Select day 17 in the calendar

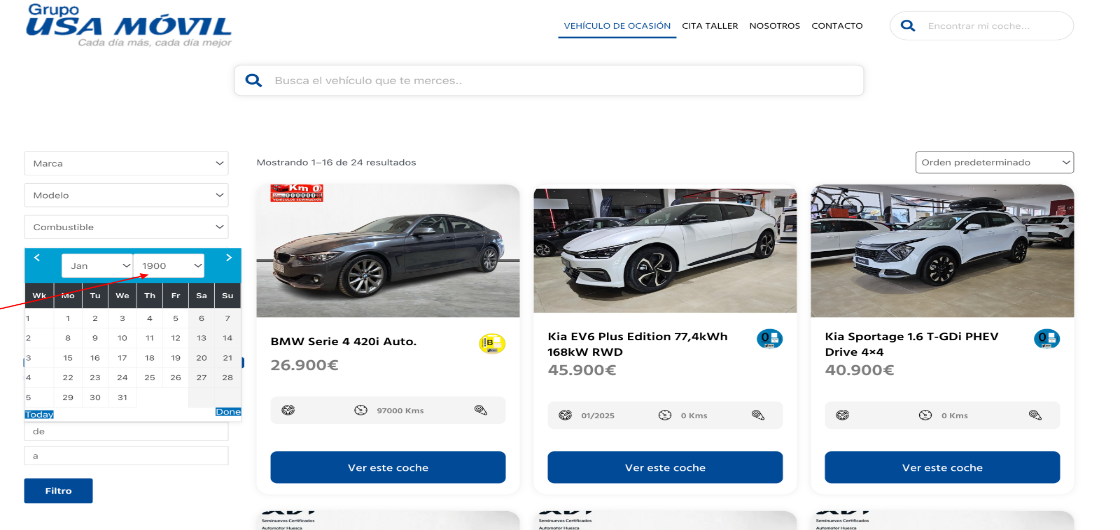pos(122,358)
